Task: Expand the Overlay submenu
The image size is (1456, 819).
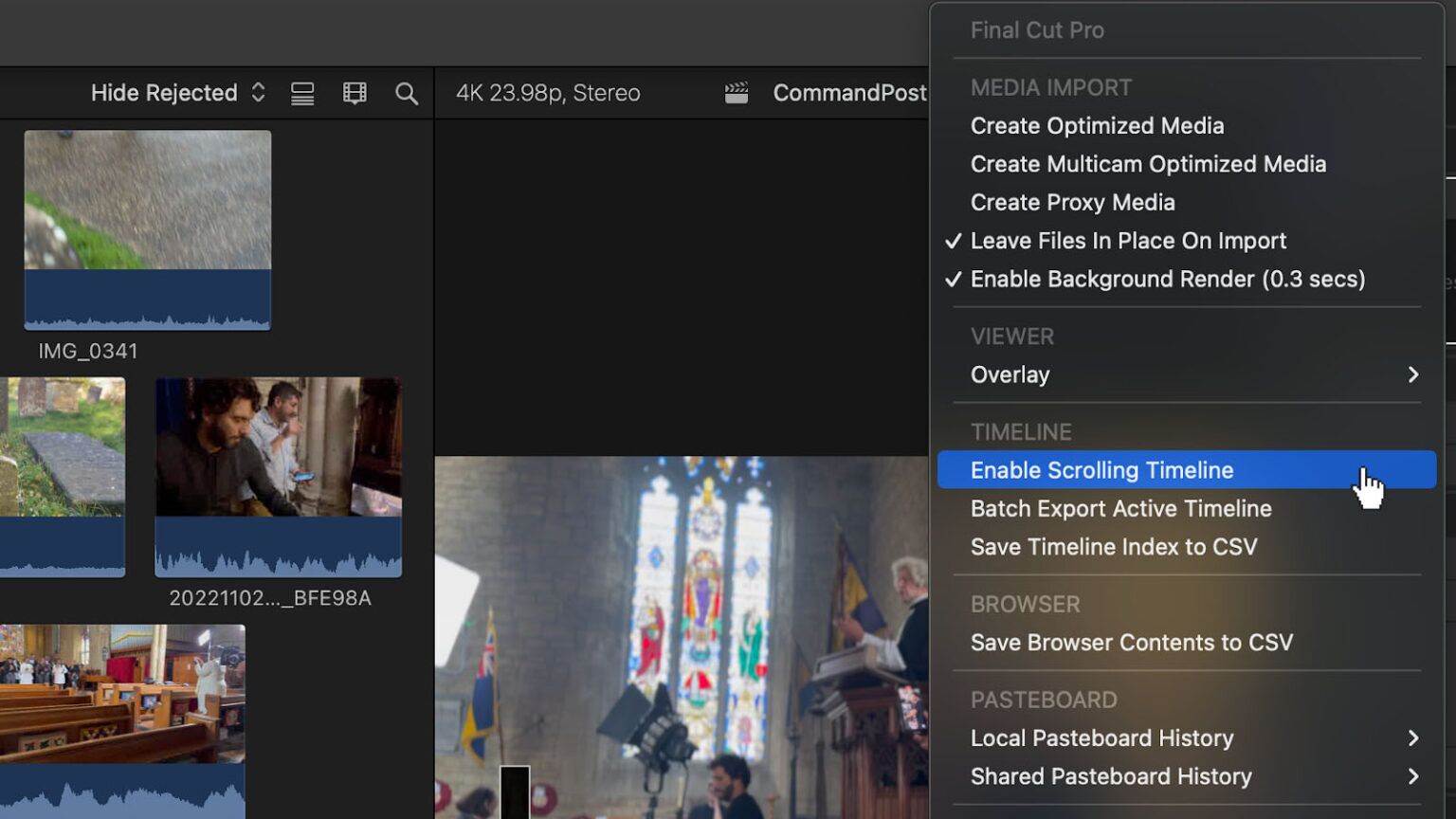Action: click(1010, 374)
